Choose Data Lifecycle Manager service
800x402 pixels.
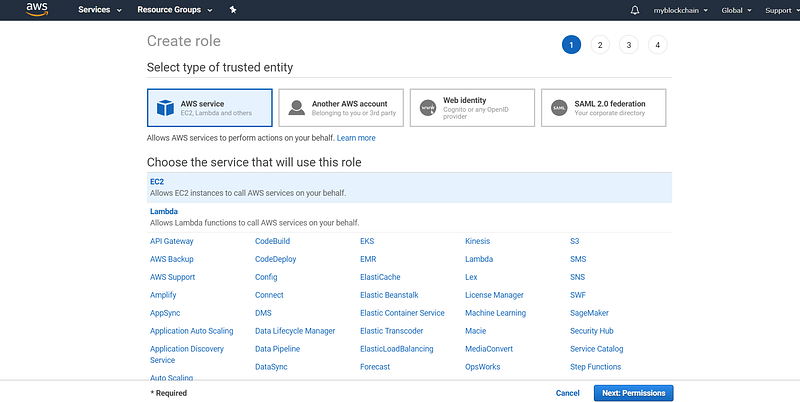coord(295,331)
